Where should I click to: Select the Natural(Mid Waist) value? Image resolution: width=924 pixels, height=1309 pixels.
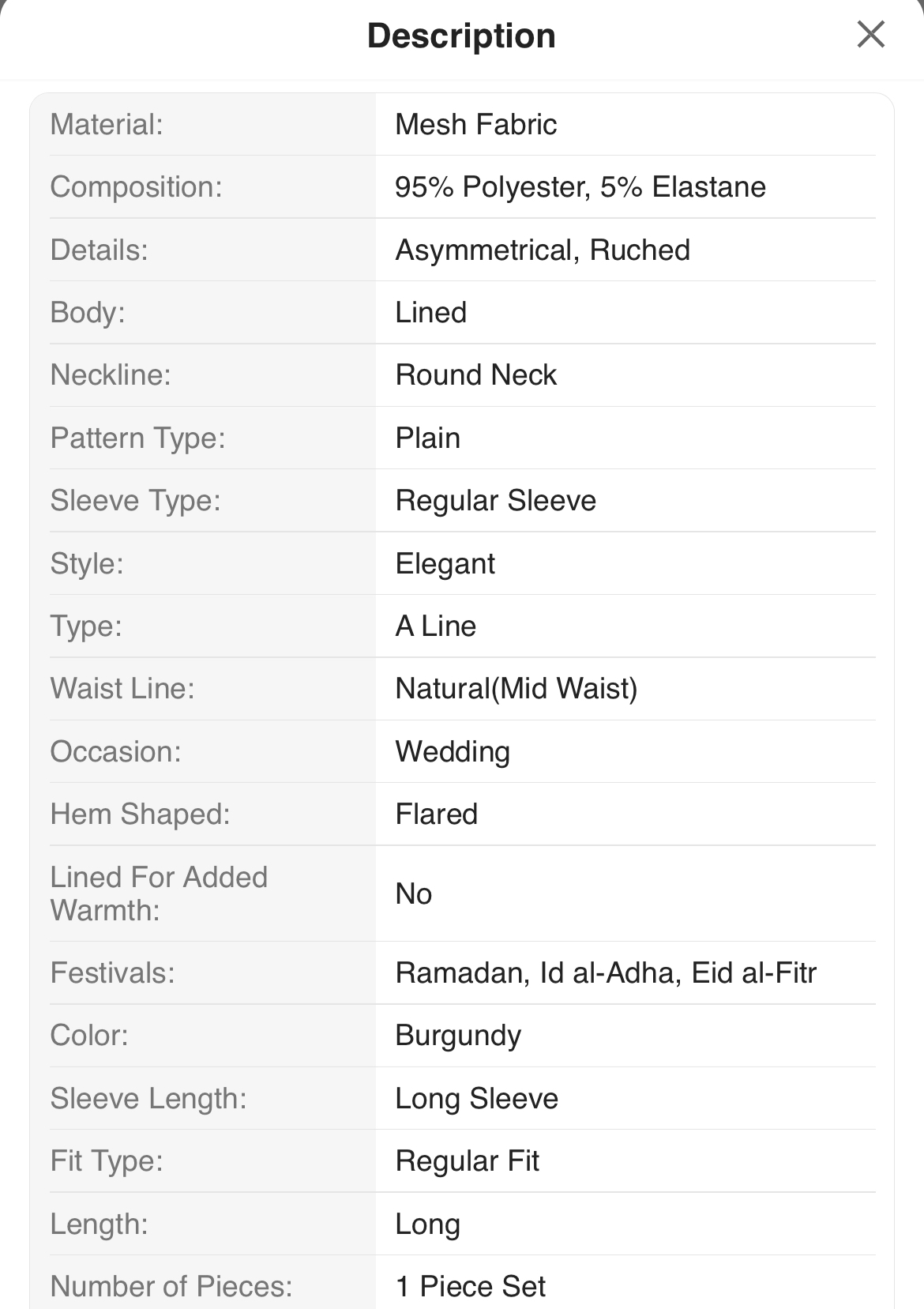(x=516, y=688)
